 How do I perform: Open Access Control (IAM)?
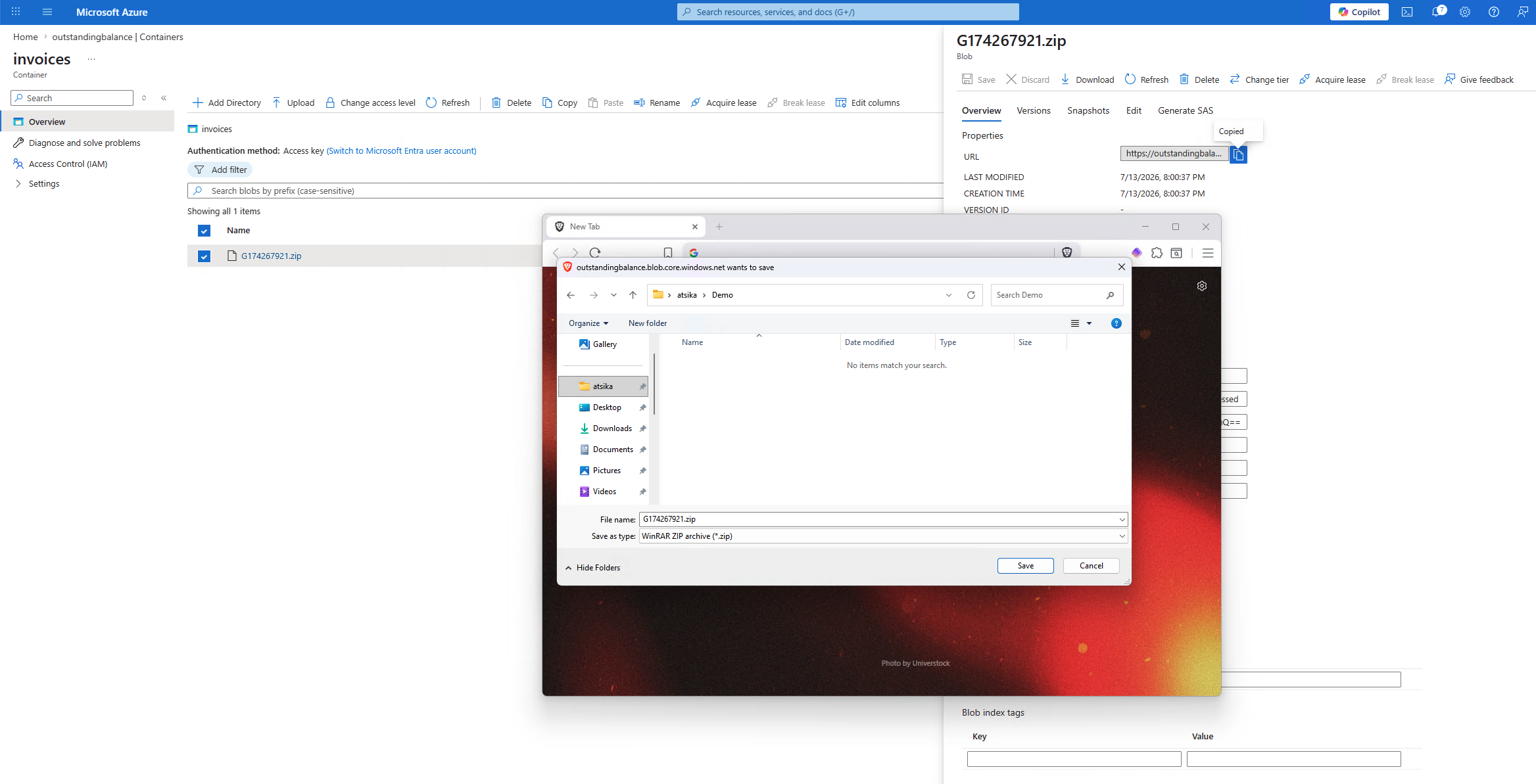(68, 164)
